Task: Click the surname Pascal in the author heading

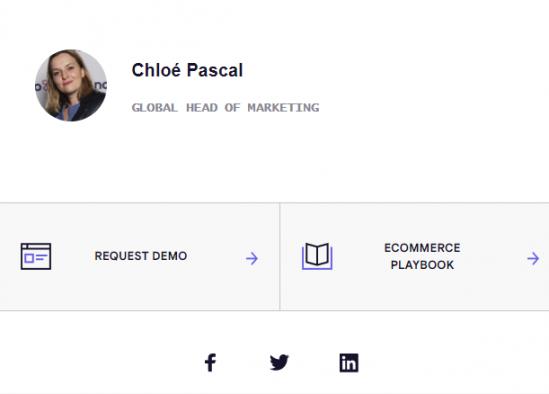Action: (215, 70)
